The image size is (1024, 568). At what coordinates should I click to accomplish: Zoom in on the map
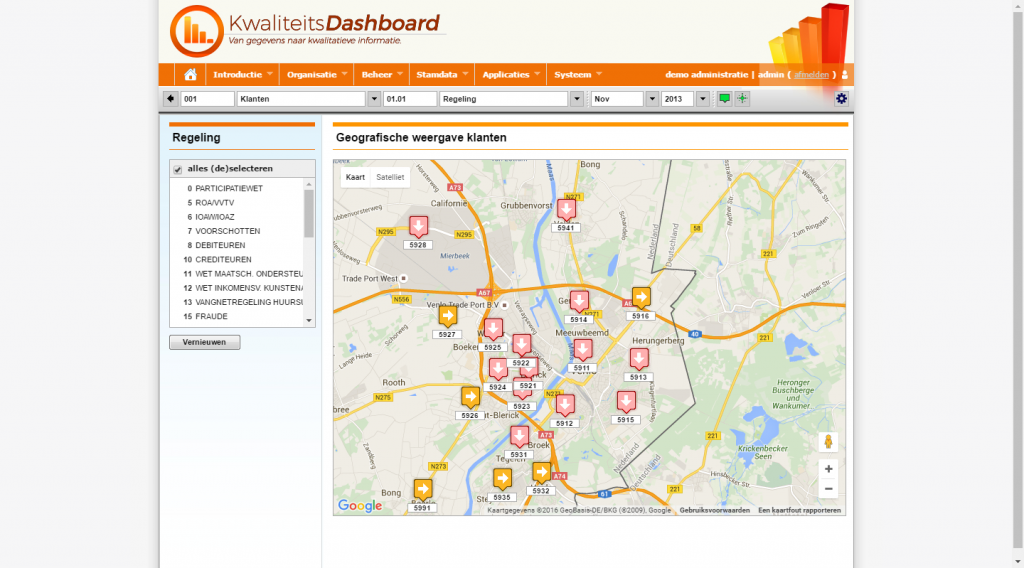tap(827, 468)
